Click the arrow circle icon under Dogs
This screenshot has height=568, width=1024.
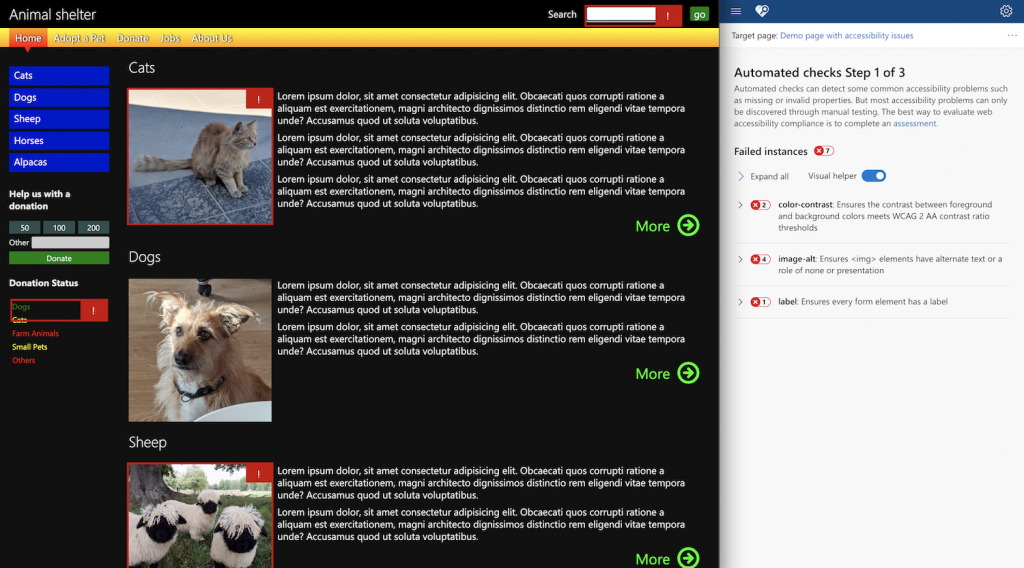[x=688, y=373]
